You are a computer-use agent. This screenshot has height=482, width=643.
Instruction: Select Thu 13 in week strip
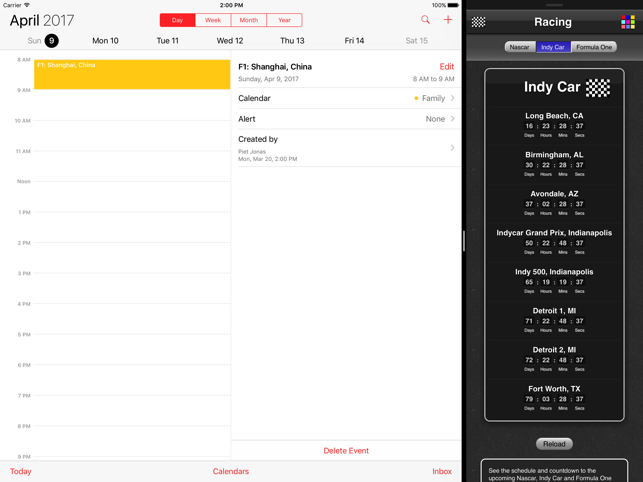click(x=292, y=41)
